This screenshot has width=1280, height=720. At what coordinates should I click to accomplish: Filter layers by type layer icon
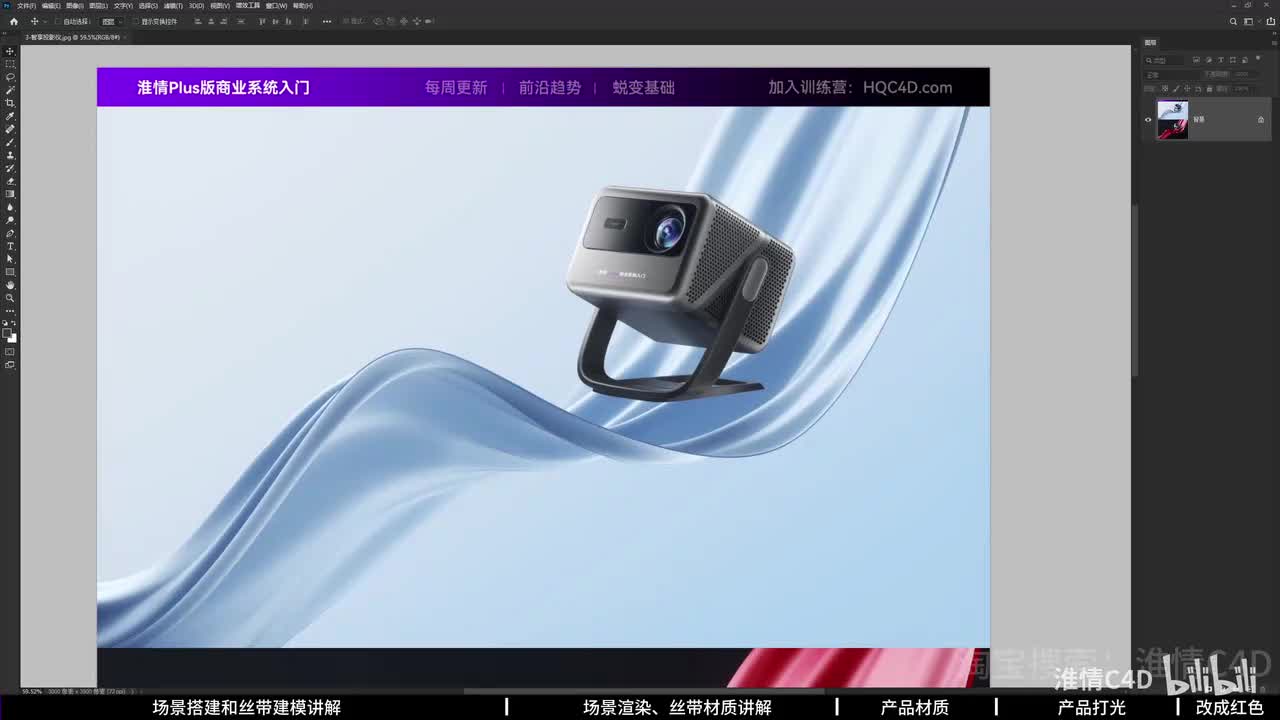[x=1221, y=60]
